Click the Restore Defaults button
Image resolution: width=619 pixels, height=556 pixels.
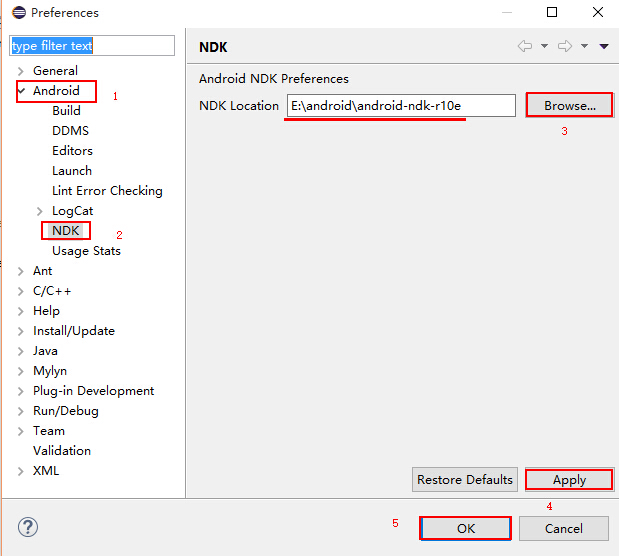pos(465,480)
